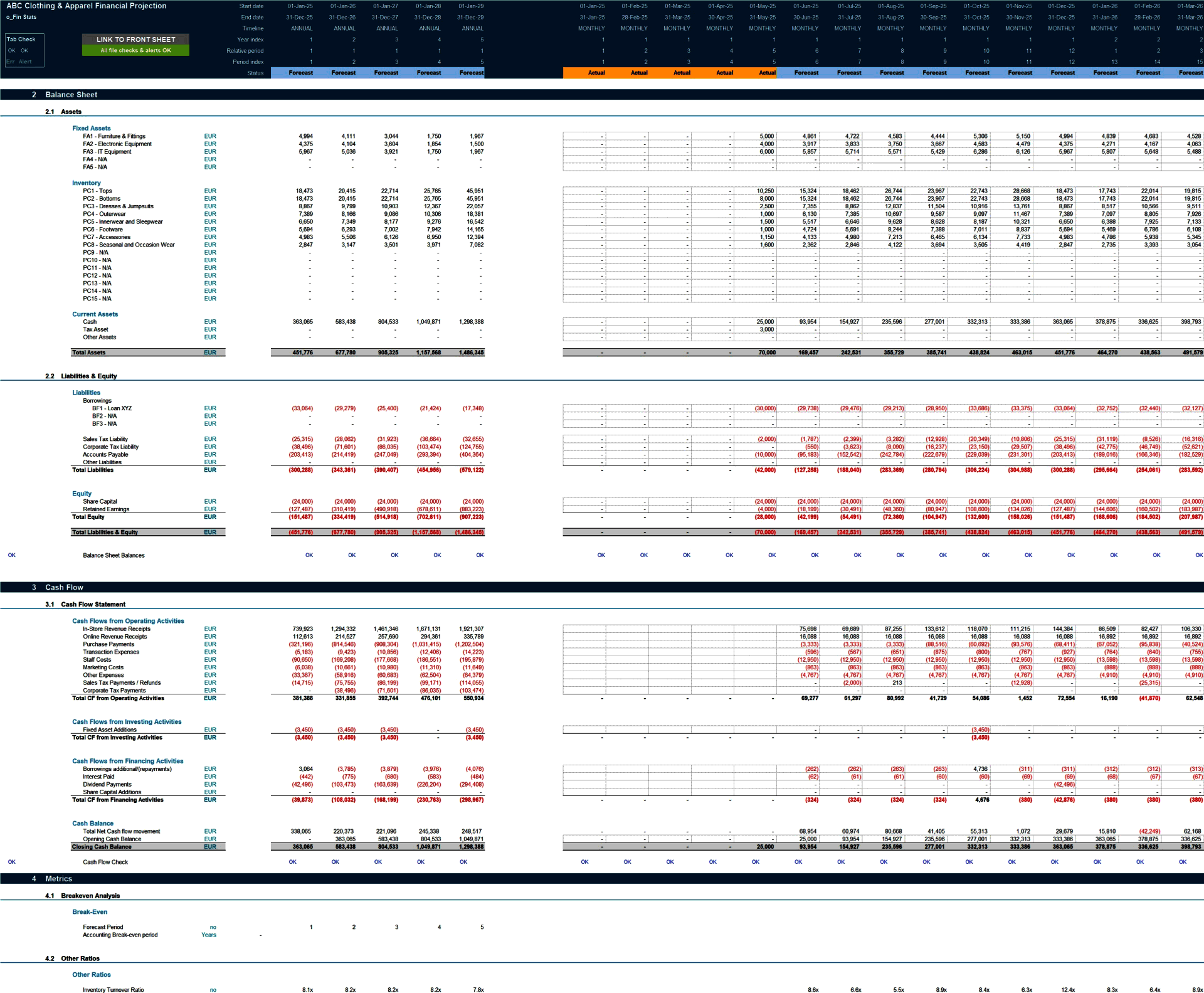Click the 'Retained Earnings' row label
Image resolution: width=1204 pixels, height=993 pixels.
106,509
